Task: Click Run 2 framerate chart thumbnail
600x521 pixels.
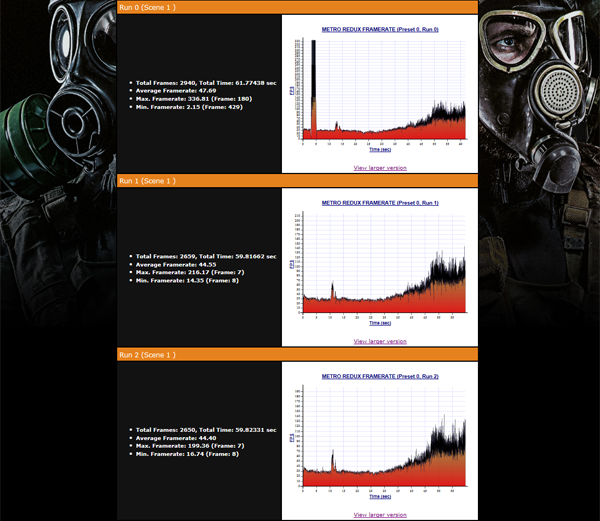Action: [380, 437]
